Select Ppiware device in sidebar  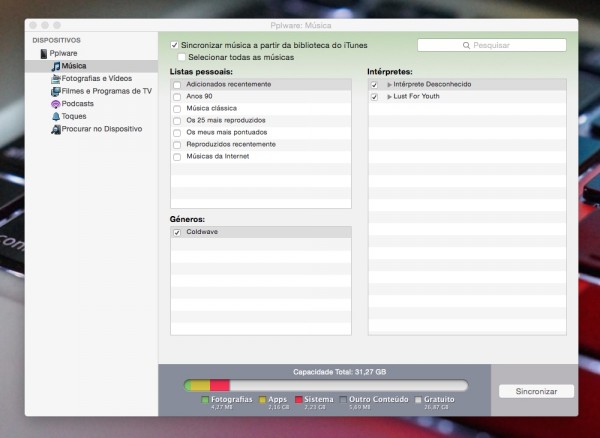(63, 54)
